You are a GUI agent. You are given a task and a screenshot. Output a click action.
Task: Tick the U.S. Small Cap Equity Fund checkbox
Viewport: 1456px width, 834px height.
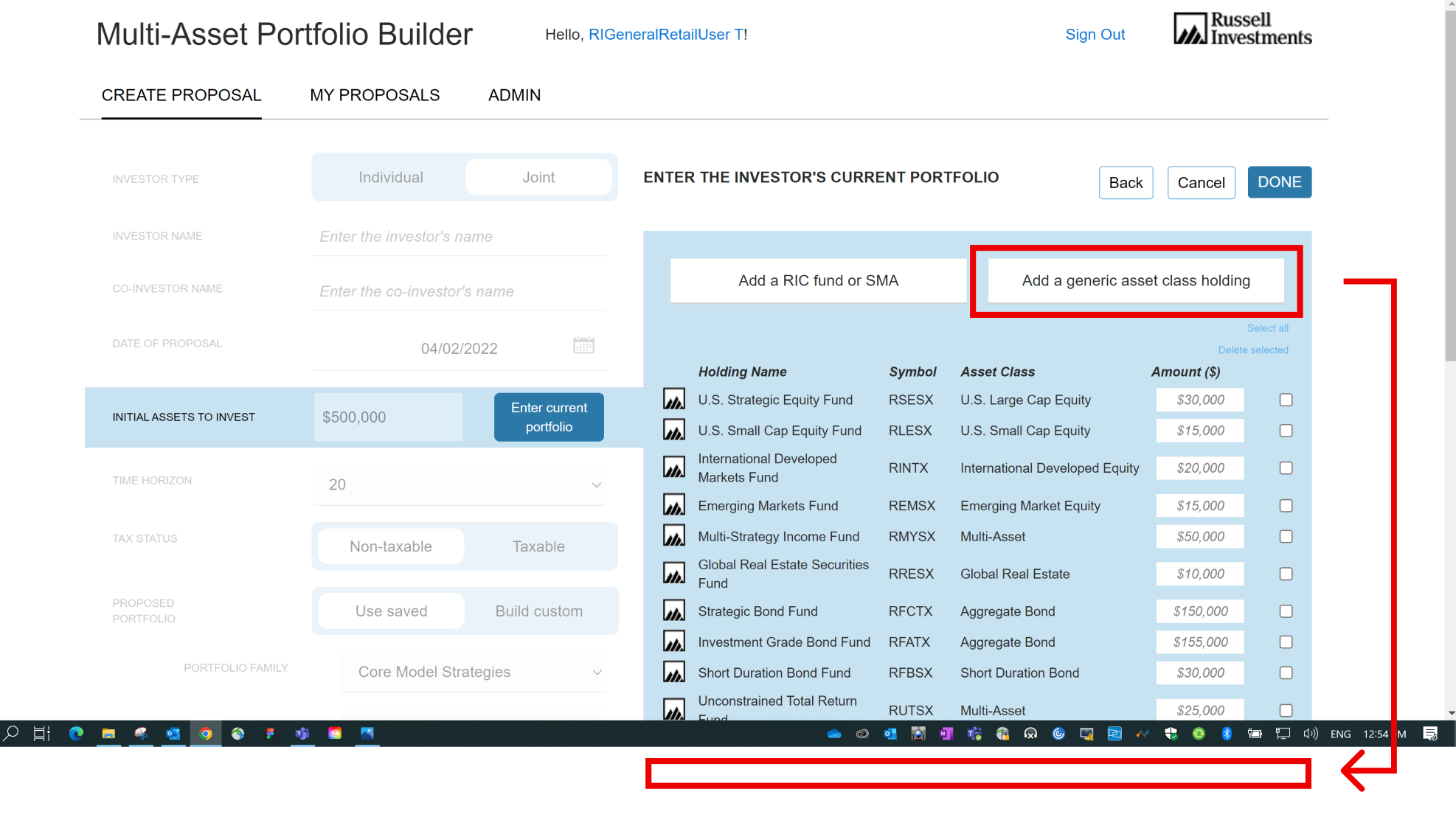(1286, 431)
